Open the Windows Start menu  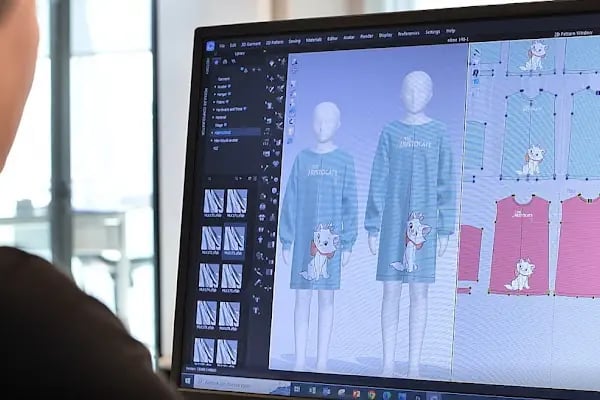pos(188,380)
